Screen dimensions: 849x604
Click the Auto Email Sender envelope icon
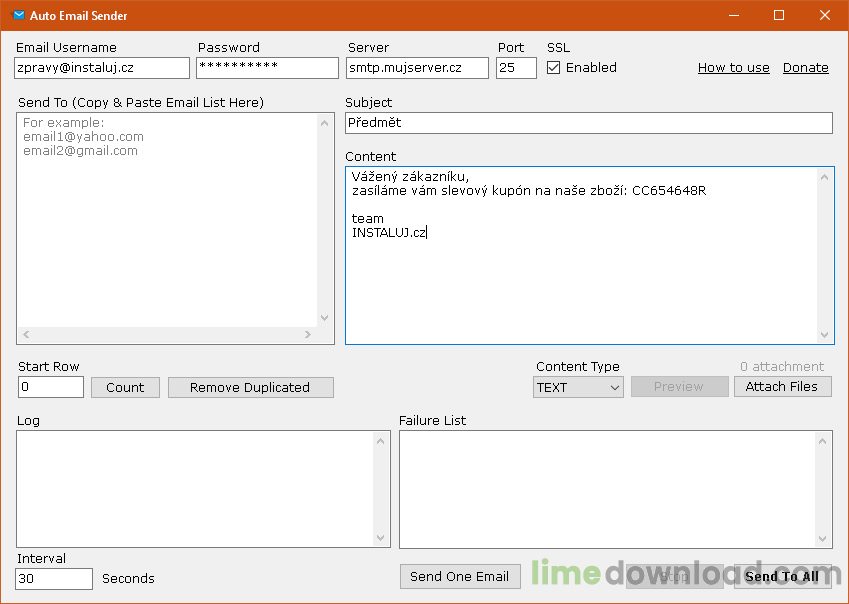(x=18, y=15)
